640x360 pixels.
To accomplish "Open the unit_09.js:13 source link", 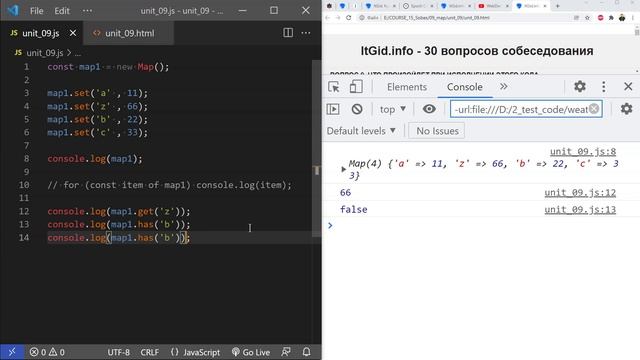I will pyautogui.click(x=580, y=210).
